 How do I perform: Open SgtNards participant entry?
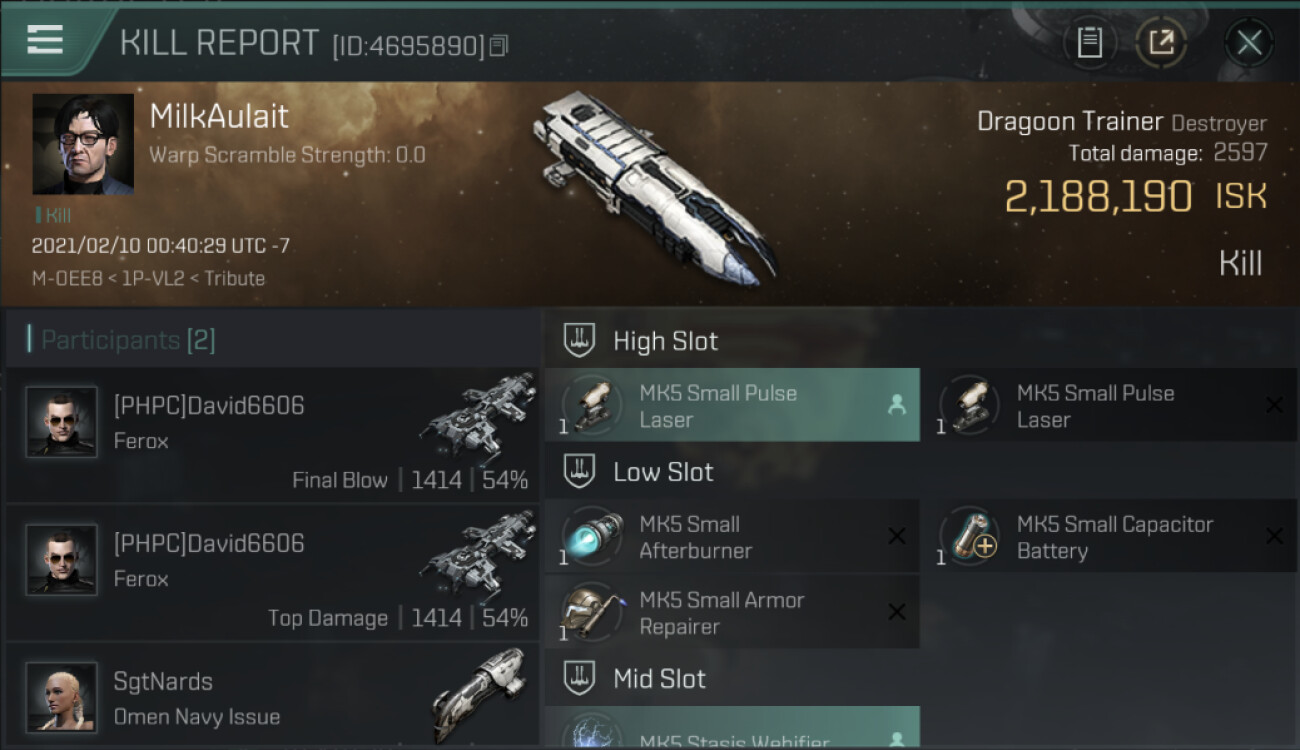[x=272, y=696]
